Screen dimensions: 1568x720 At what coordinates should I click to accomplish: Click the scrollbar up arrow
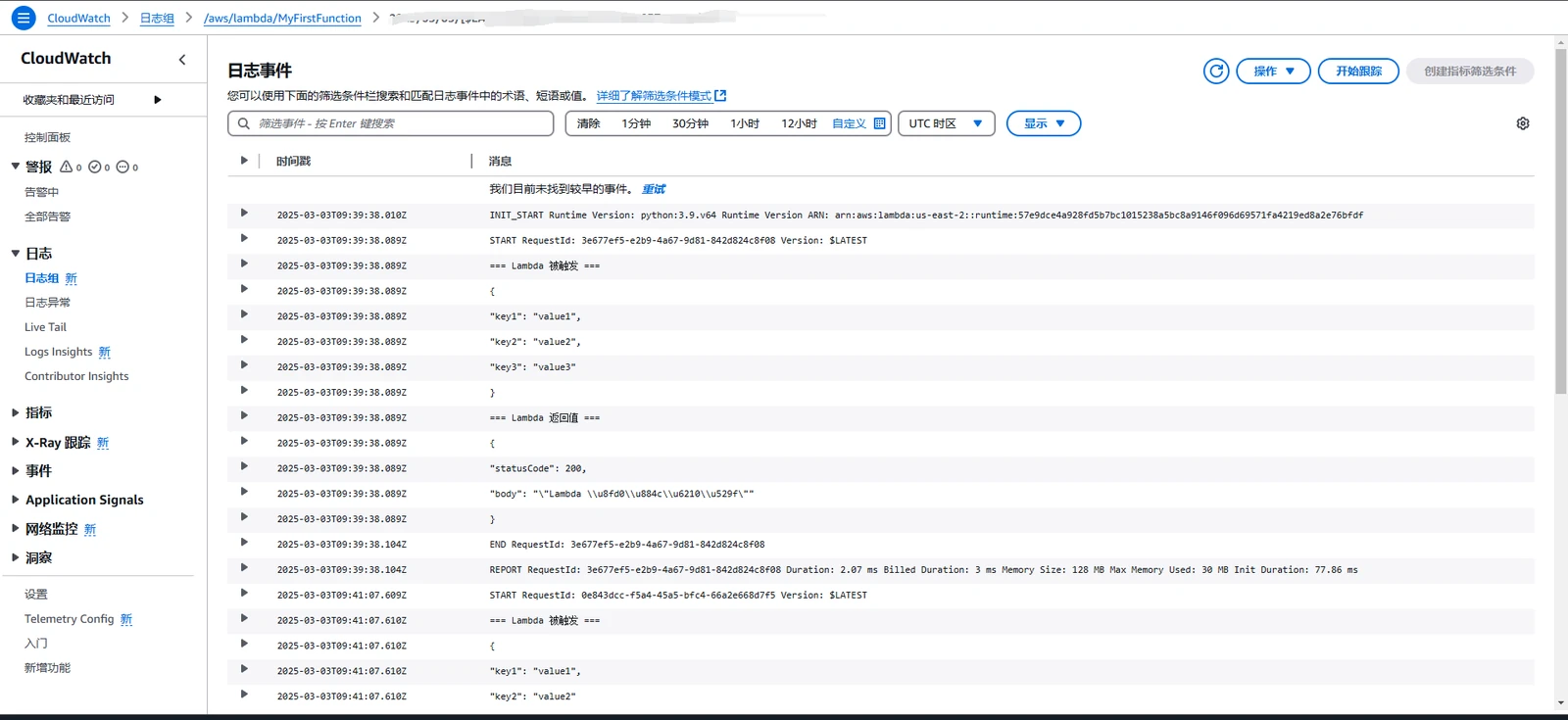(x=1560, y=42)
